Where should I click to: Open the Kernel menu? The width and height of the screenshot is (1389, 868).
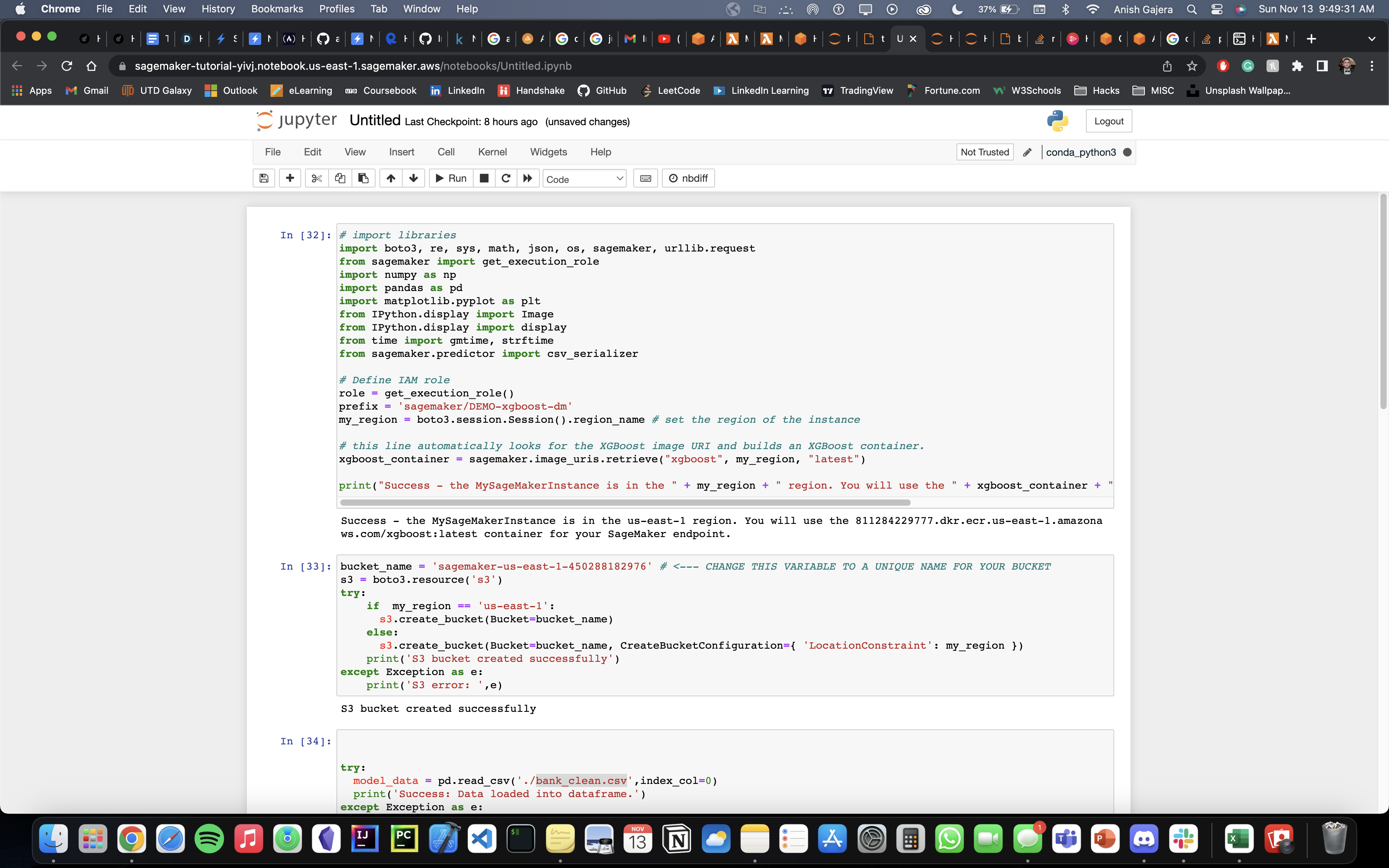tap(492, 152)
